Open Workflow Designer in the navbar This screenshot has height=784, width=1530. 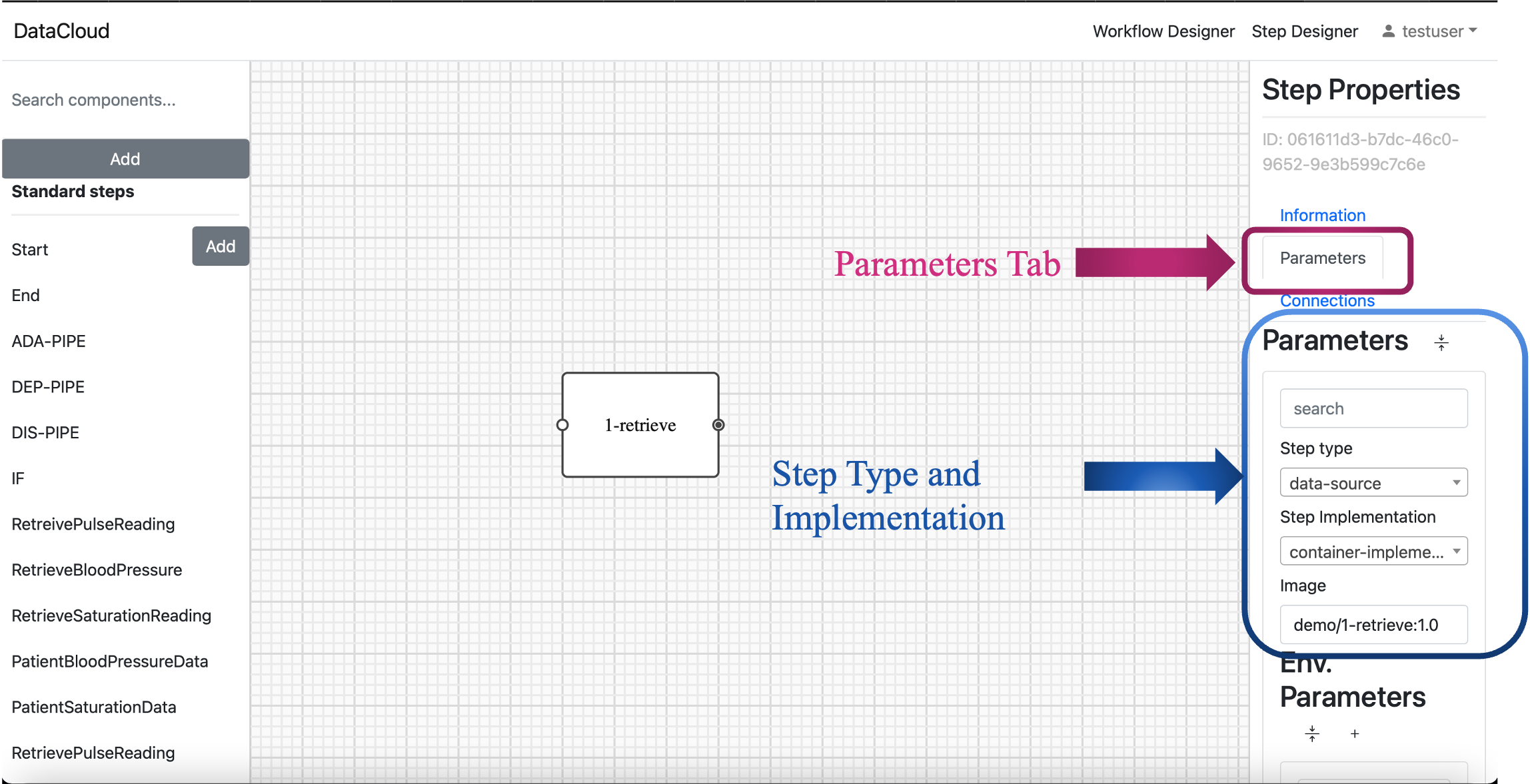click(1163, 31)
